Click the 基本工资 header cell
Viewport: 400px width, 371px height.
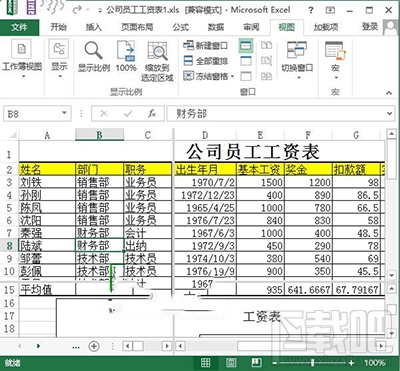pos(260,170)
